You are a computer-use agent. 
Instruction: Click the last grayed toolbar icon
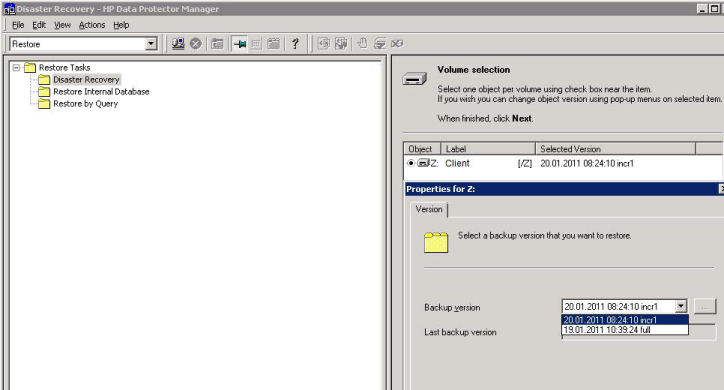(397, 44)
